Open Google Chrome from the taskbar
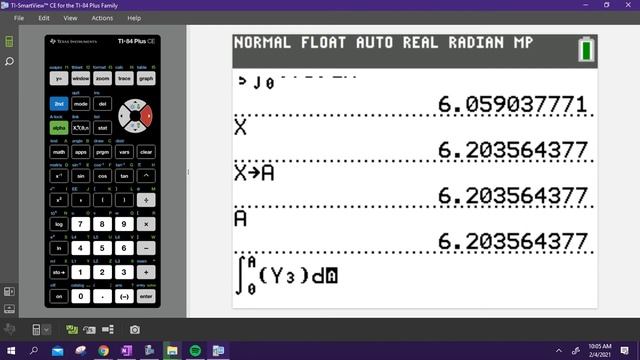 [x=103, y=351]
